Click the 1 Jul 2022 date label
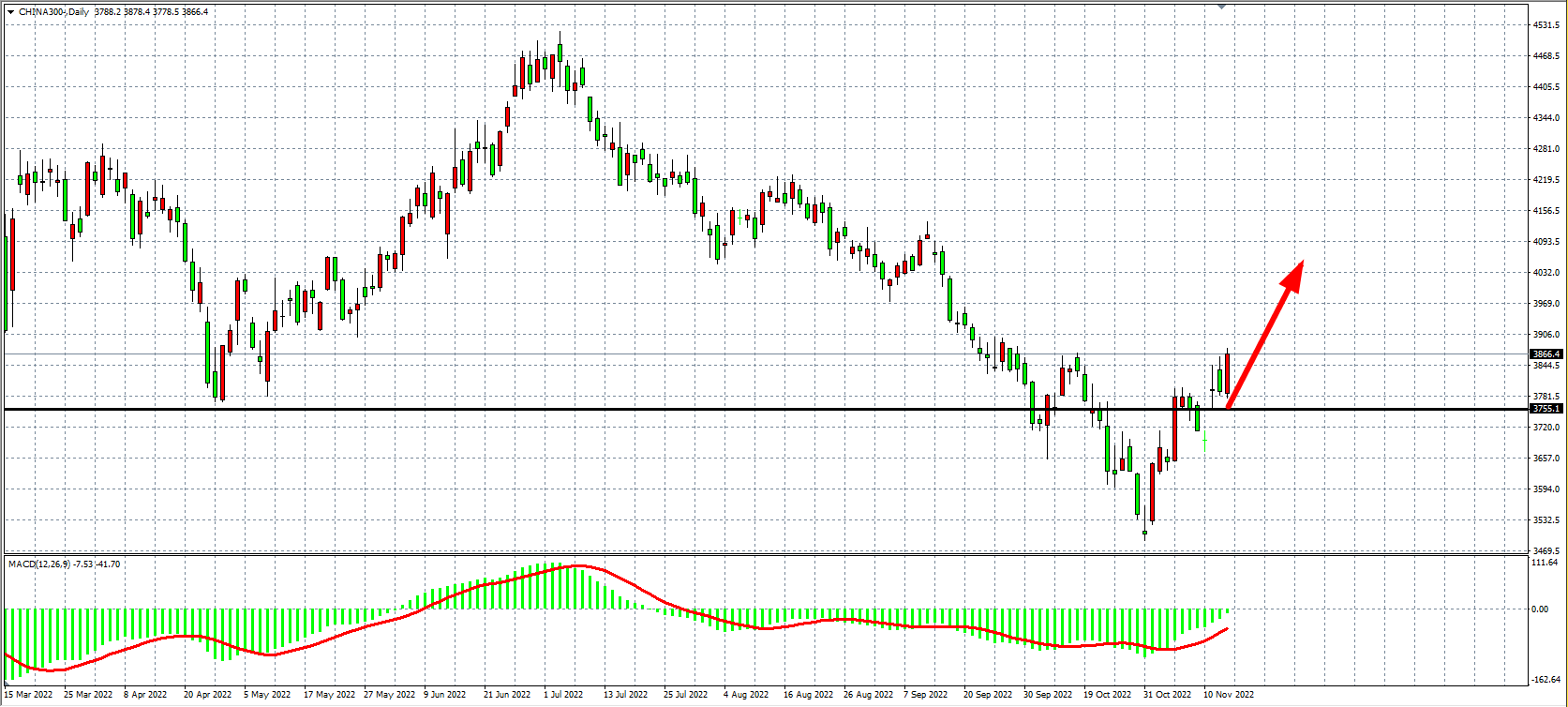 point(563,695)
